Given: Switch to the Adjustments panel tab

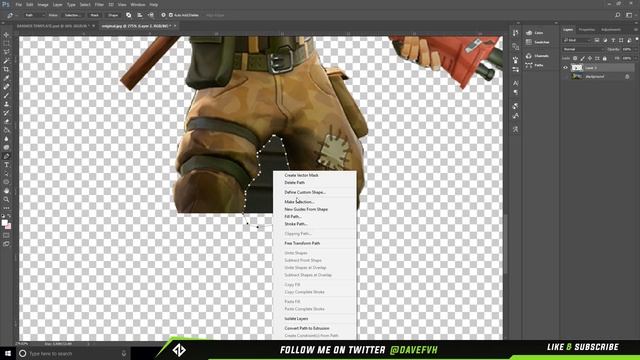Looking at the screenshot, I should (611, 29).
